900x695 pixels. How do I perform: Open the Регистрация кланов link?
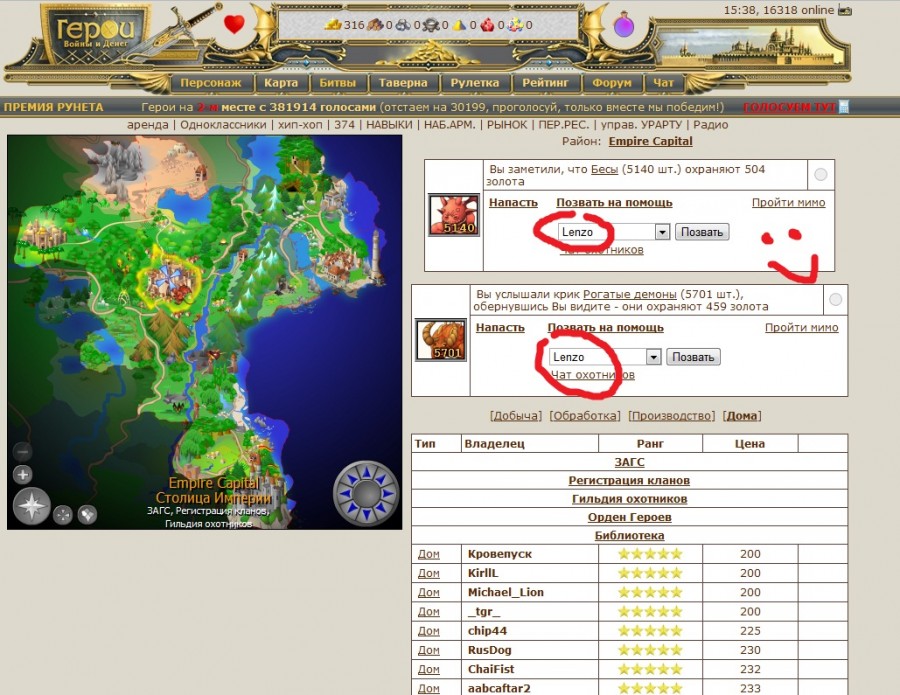tap(629, 480)
